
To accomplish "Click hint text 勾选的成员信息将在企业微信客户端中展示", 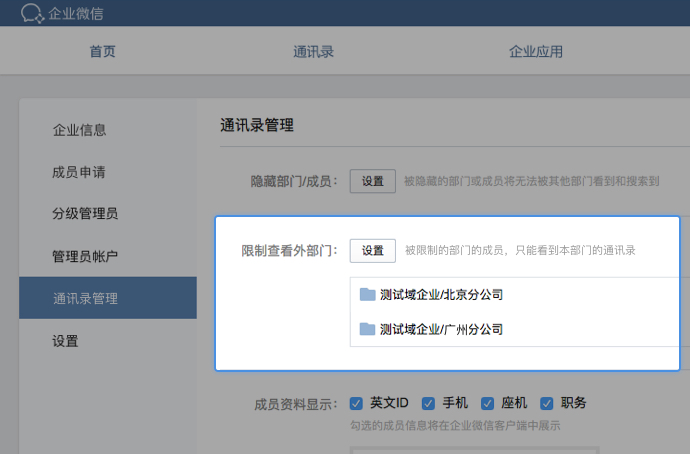I will click(x=455, y=425).
